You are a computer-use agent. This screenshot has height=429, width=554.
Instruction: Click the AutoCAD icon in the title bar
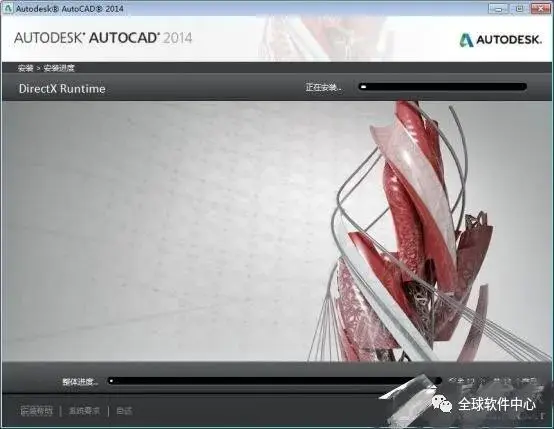(x=7, y=8)
